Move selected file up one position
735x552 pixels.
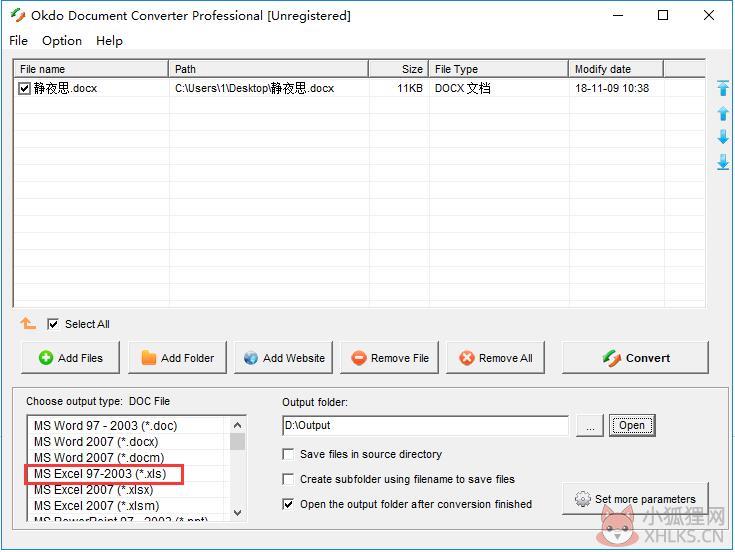(723, 113)
